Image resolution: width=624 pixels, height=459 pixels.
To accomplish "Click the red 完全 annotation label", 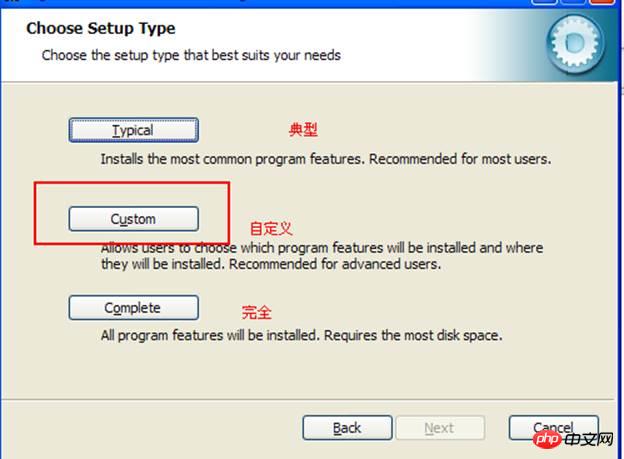I will (x=256, y=311).
